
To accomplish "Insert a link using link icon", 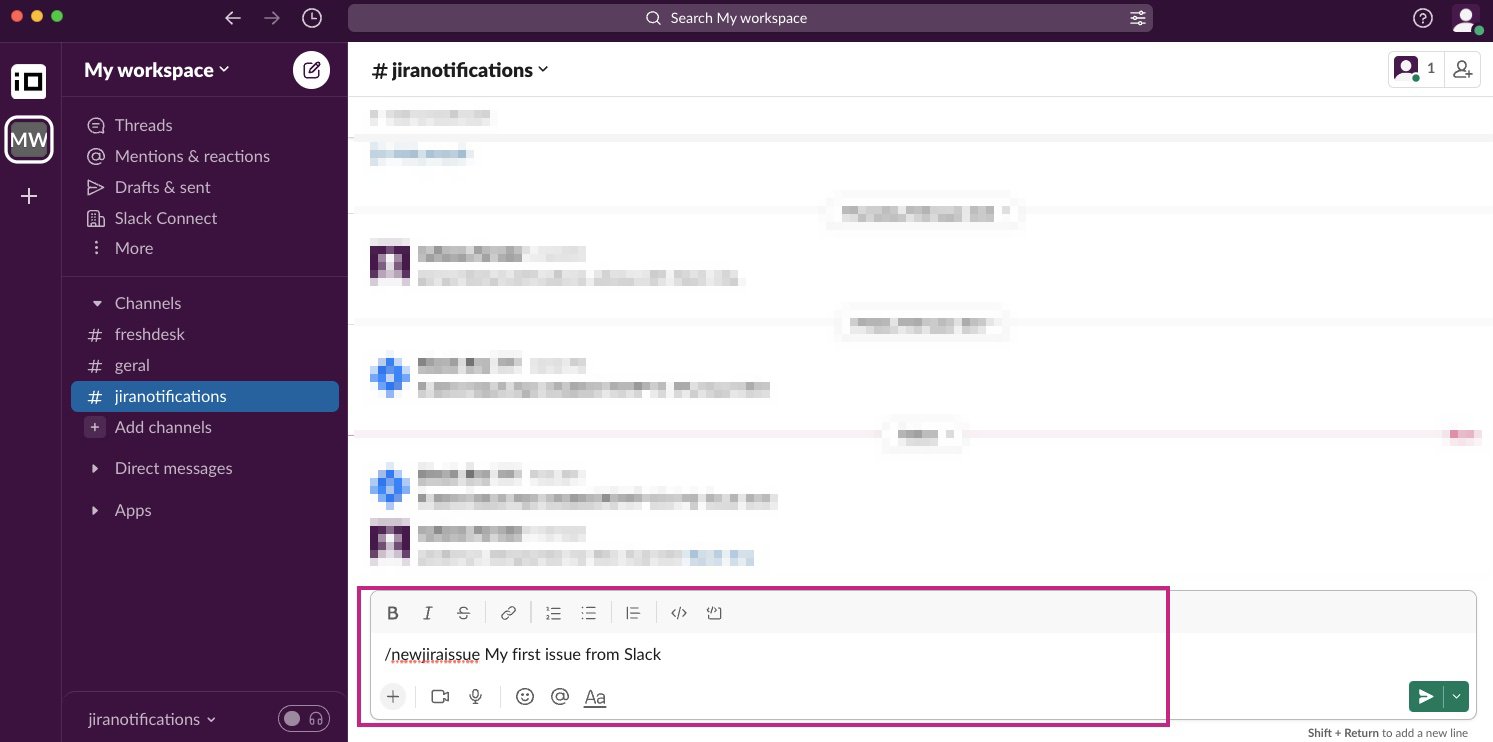I will [x=508, y=613].
